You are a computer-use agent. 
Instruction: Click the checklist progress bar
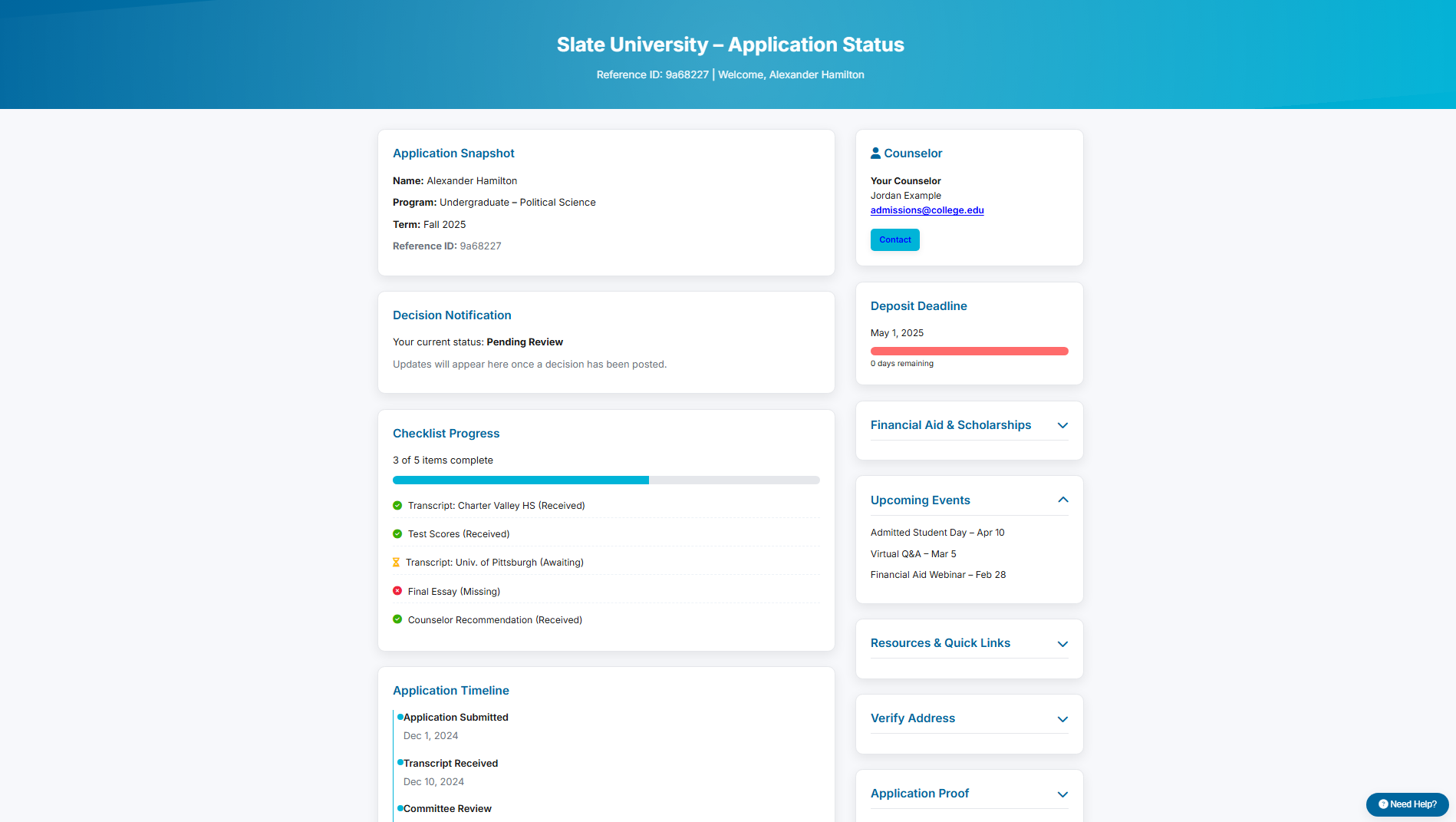[x=606, y=480]
